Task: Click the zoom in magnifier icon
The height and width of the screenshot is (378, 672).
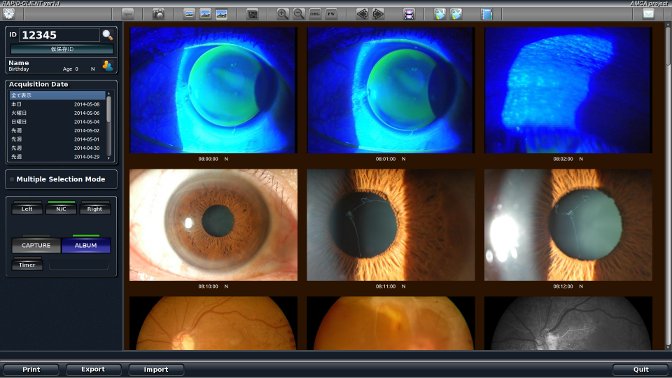Action: click(282, 14)
